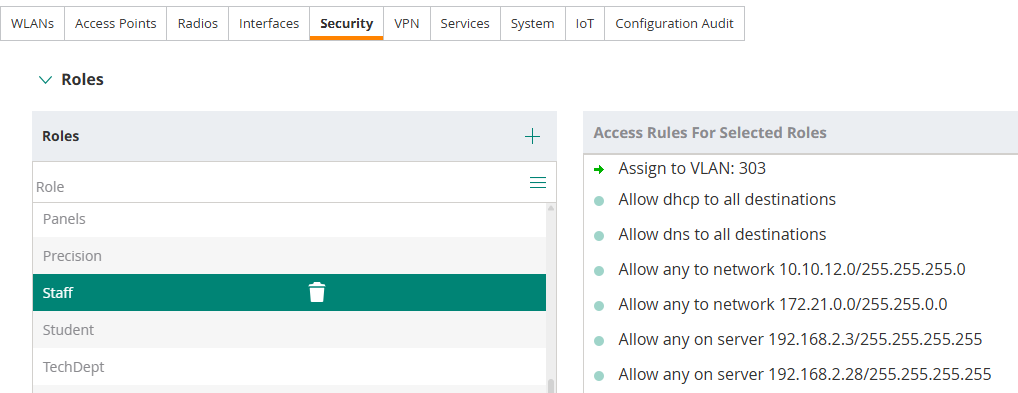
Task: Open the Interfaces tab
Action: point(269,23)
